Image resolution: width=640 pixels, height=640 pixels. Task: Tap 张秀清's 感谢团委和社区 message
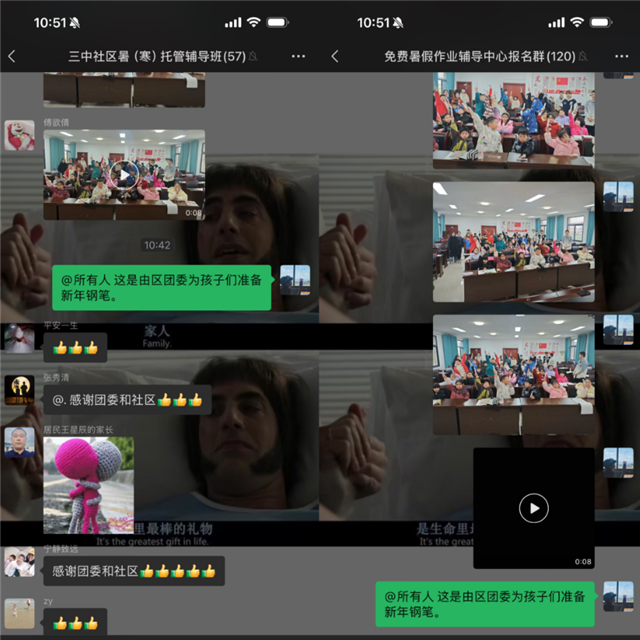[x=127, y=400]
